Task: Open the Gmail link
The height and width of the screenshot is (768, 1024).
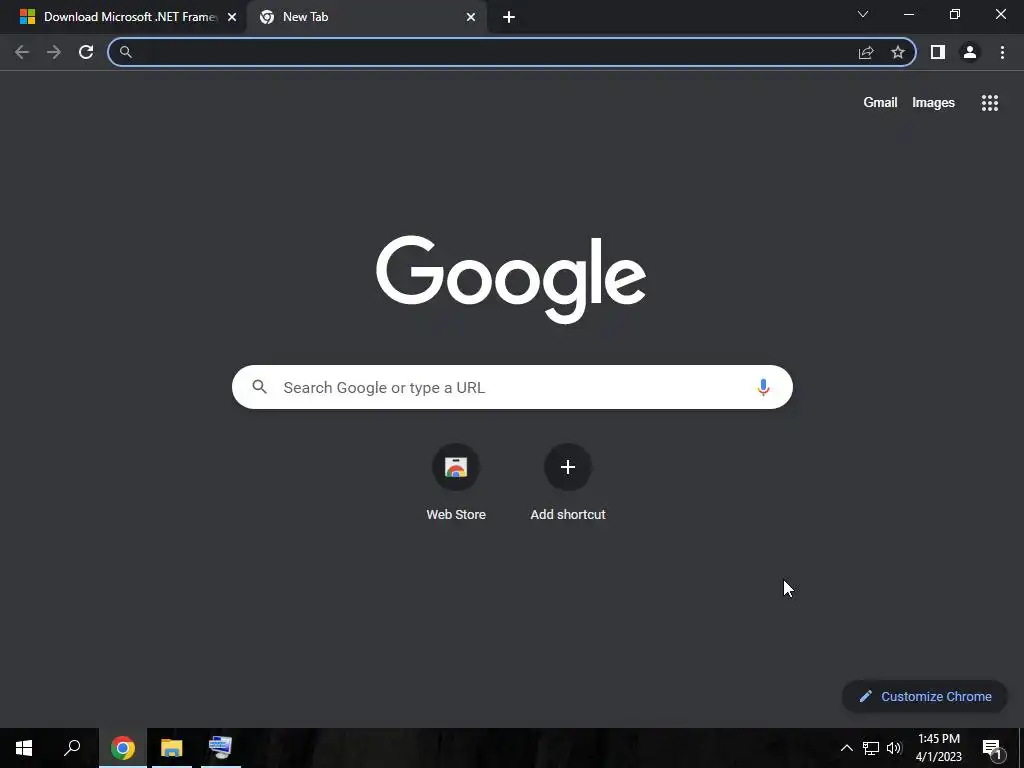Action: click(880, 103)
